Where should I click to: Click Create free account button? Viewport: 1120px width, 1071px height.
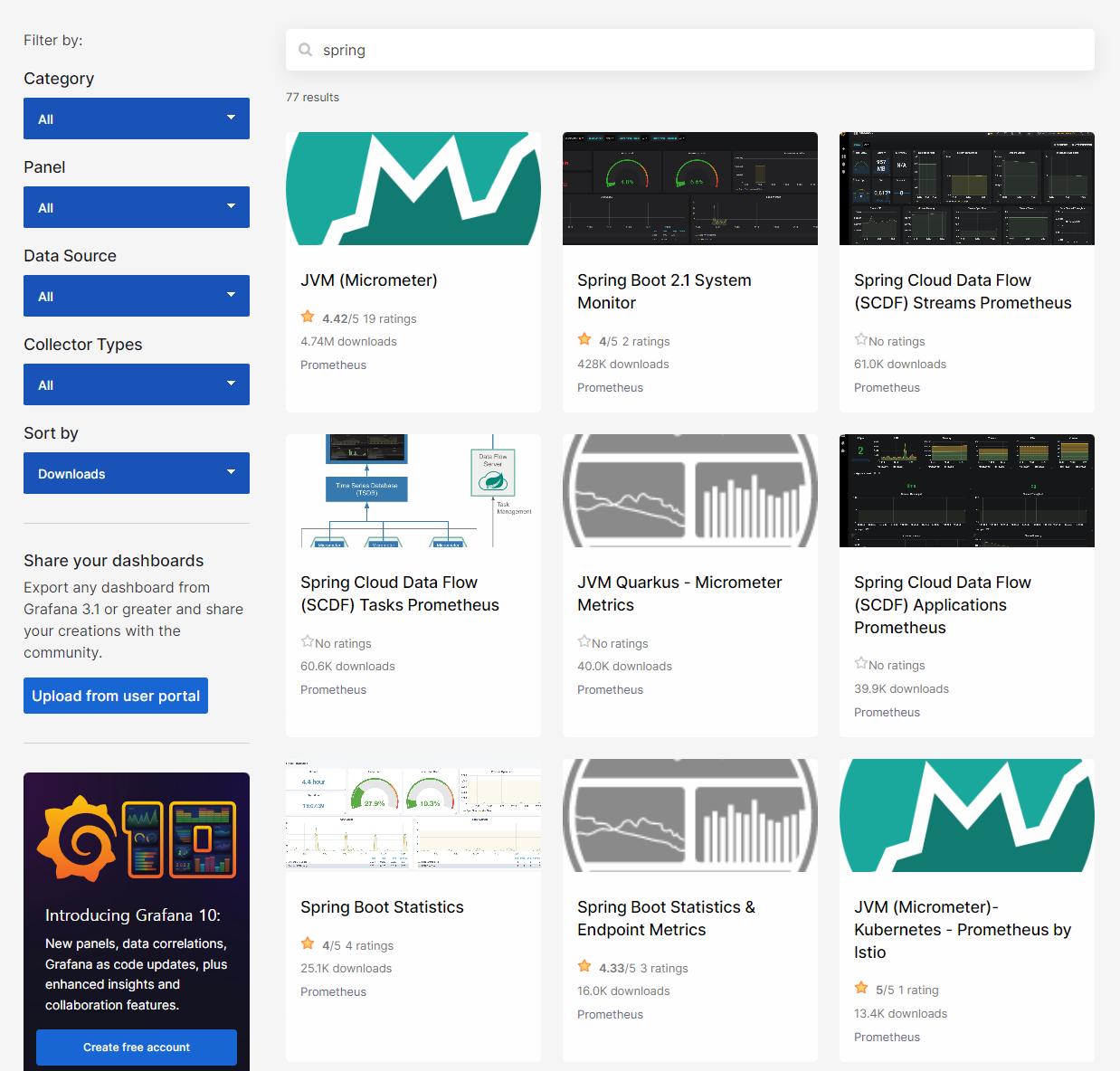point(137,1047)
